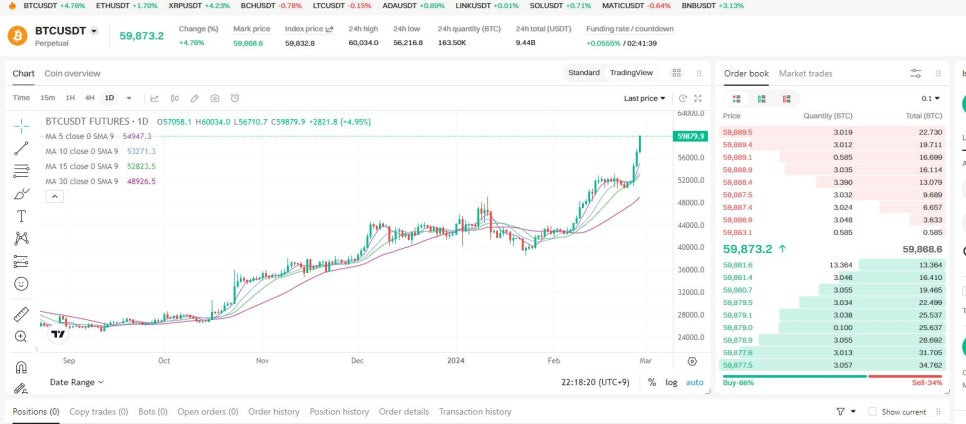This screenshot has width=966, height=424.
Task: Click the Buy-66% Sell-34% ratio bar
Action: point(832,376)
